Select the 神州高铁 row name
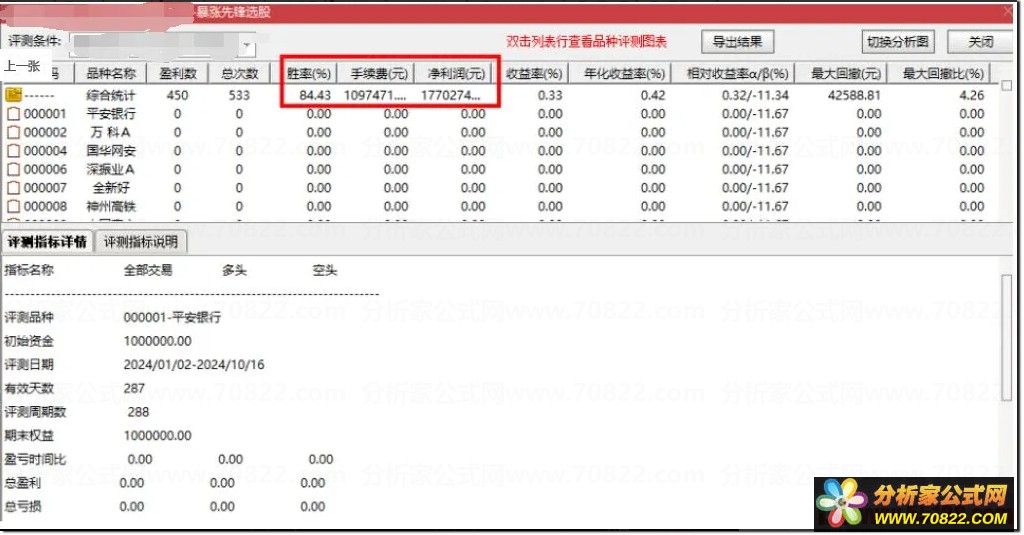The image size is (1024, 535). pos(111,206)
